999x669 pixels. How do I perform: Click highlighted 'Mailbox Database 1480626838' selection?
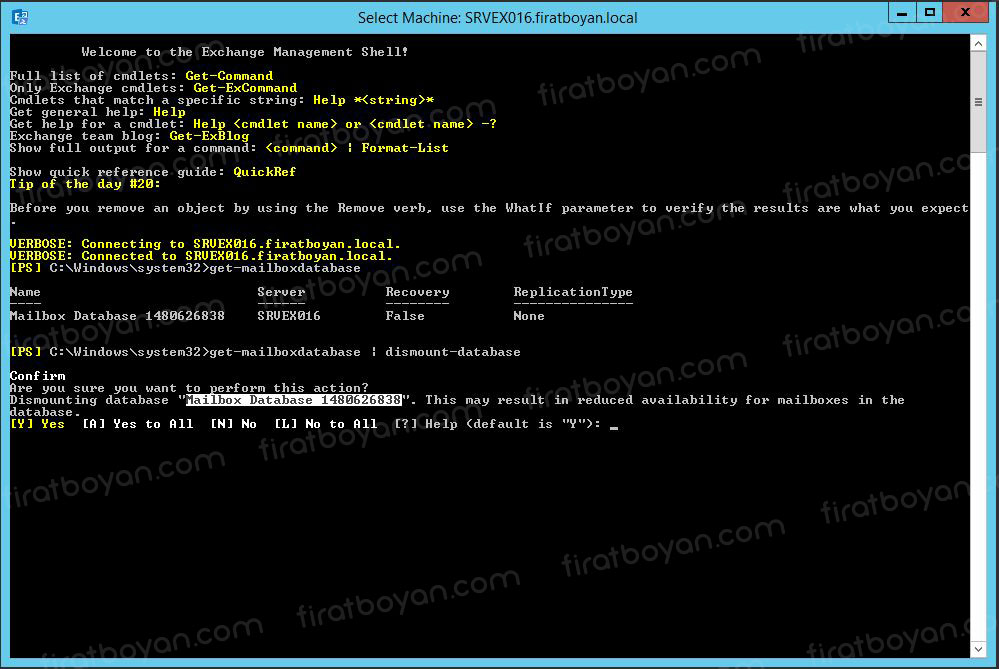(x=294, y=400)
